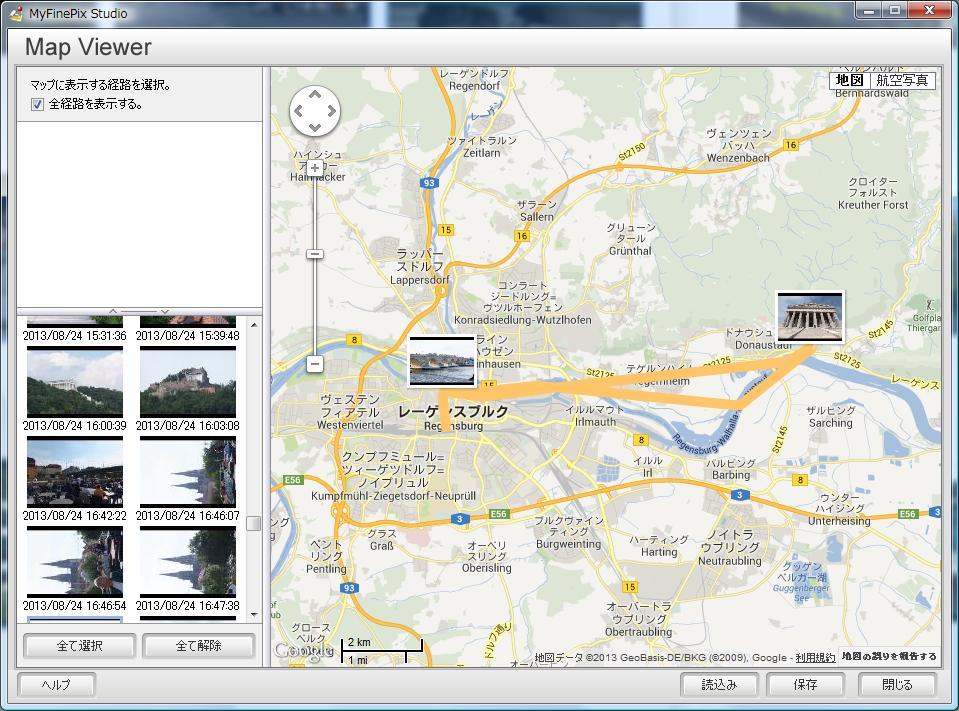Click the Walhalla temple photo marker

809,317
